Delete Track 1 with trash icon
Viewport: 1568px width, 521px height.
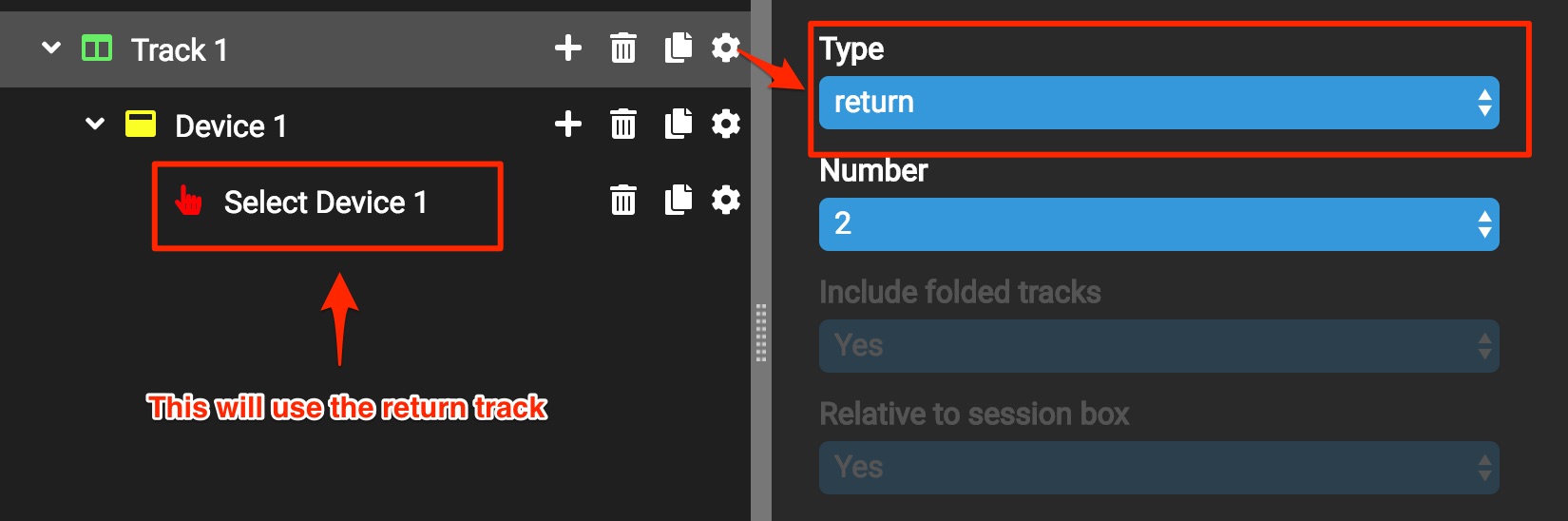tap(623, 48)
